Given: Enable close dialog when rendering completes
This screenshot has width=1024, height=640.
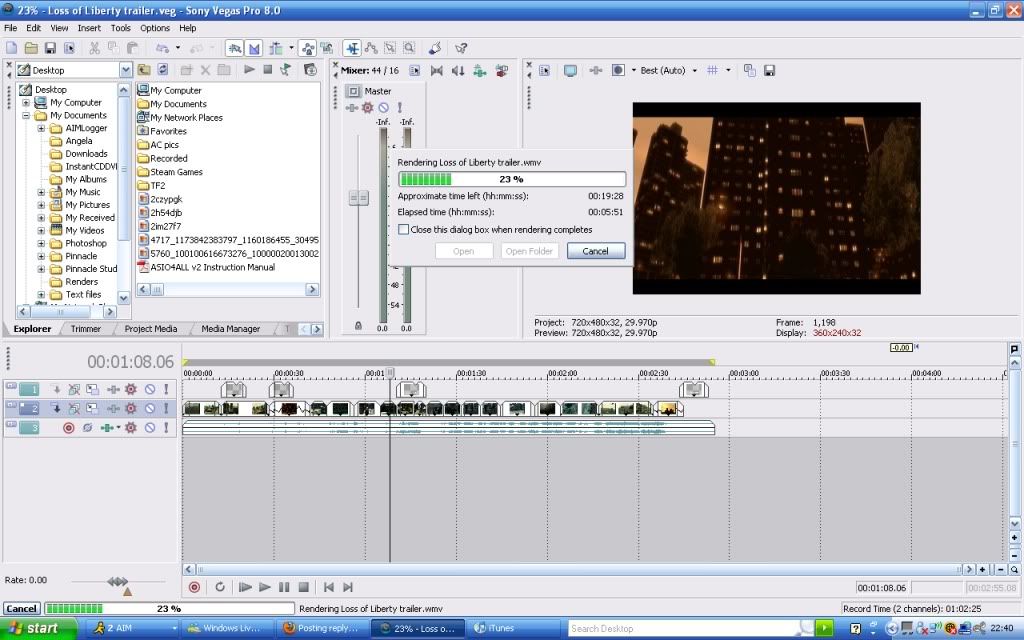Looking at the screenshot, I should (x=404, y=229).
